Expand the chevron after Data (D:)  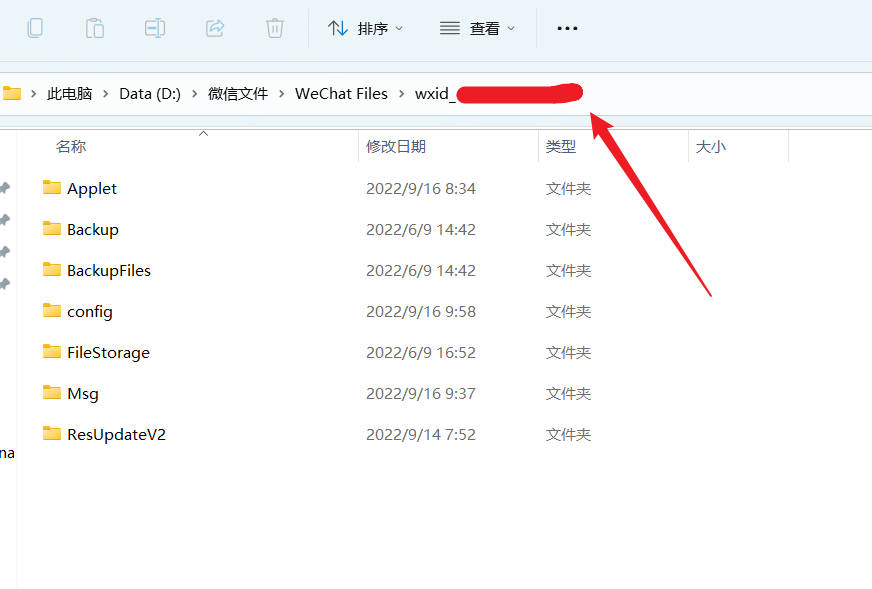click(194, 94)
